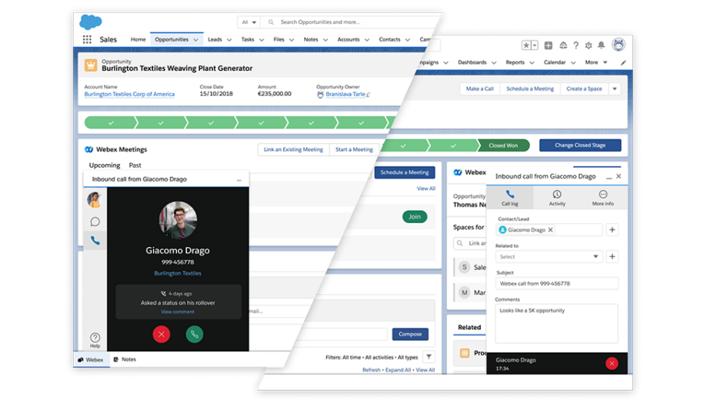This screenshot has width=704, height=400.
Task: Select the Call log tab
Action: pos(510,198)
